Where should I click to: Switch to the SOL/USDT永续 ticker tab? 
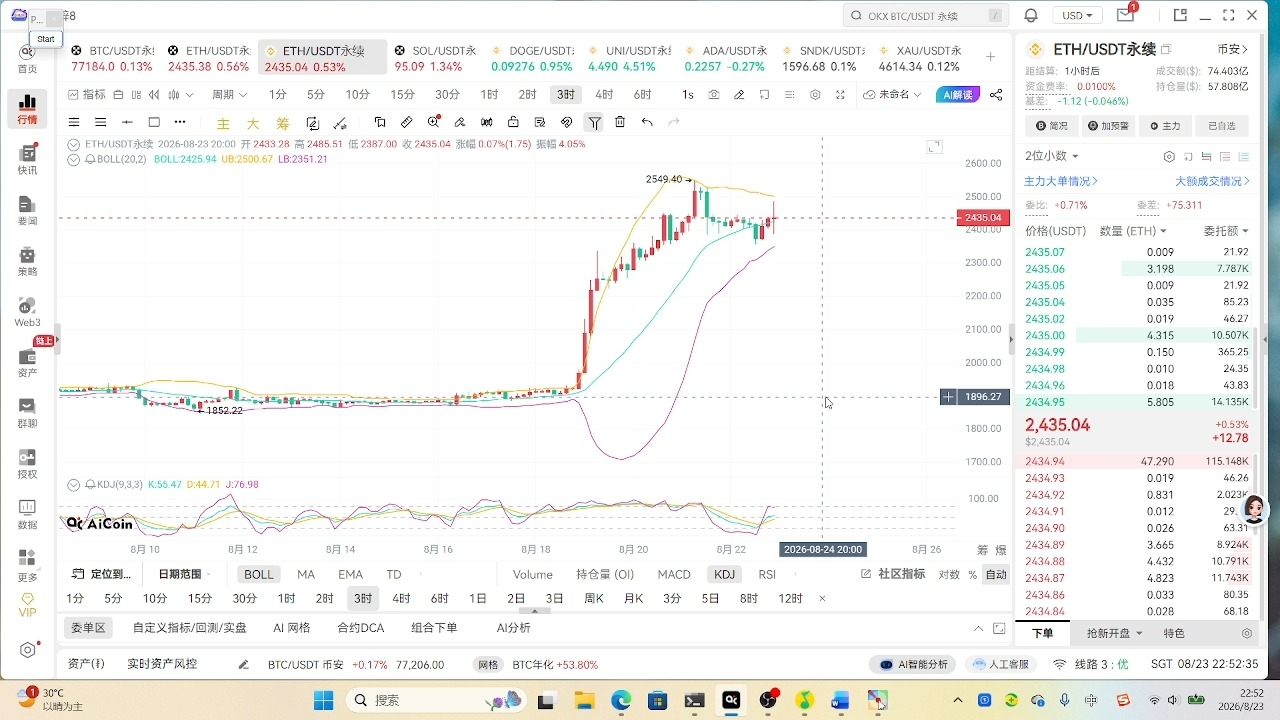click(435, 58)
